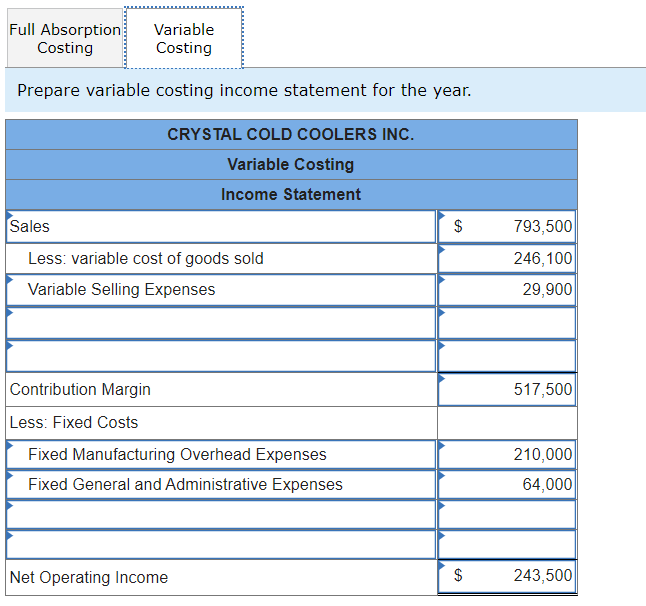
Task: Click the 'CRYSTAL COLD COOLERS INC.' header
Action: [291, 135]
